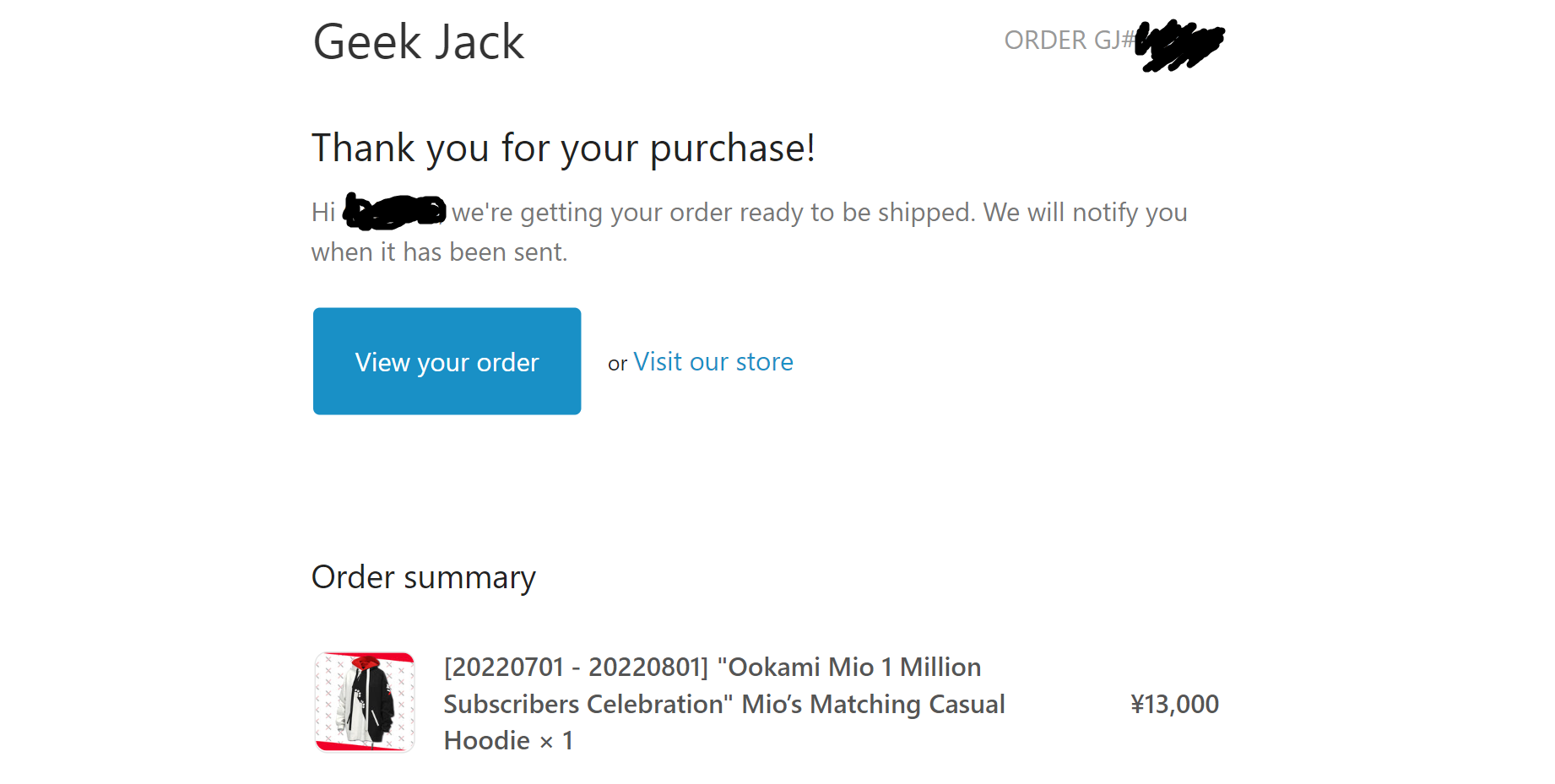Select 'getting your order ready to be shipped' text
This screenshot has width=1555, height=784.
[x=746, y=213]
